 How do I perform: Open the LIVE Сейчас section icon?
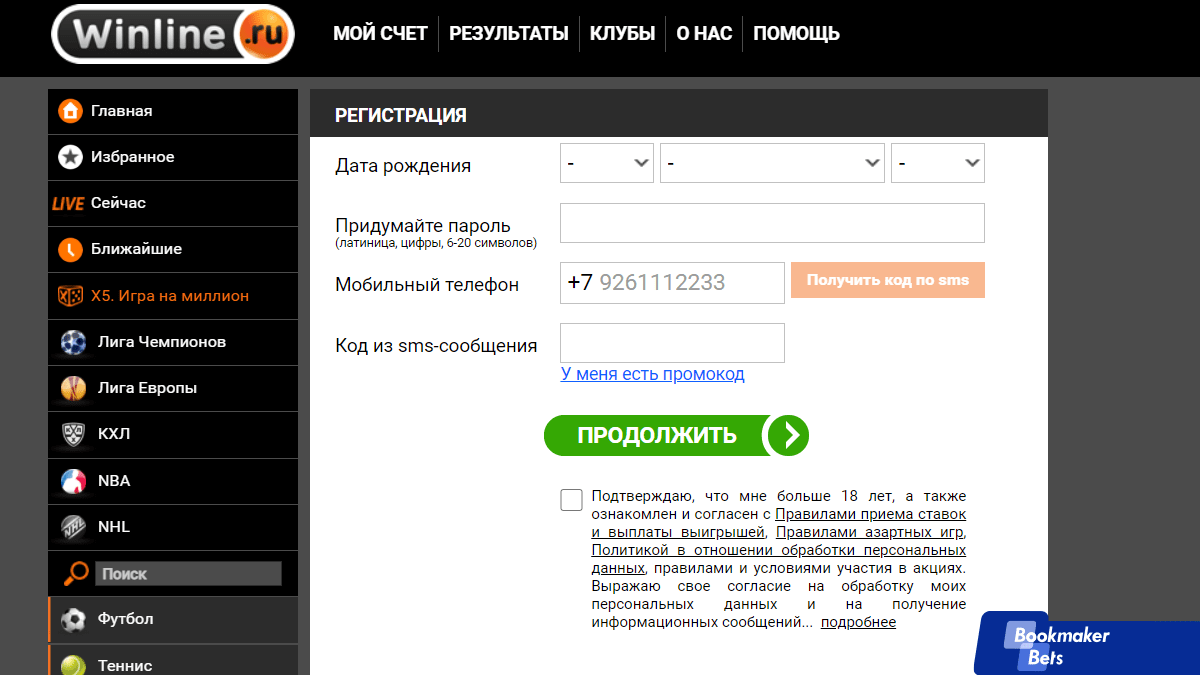(x=68, y=203)
